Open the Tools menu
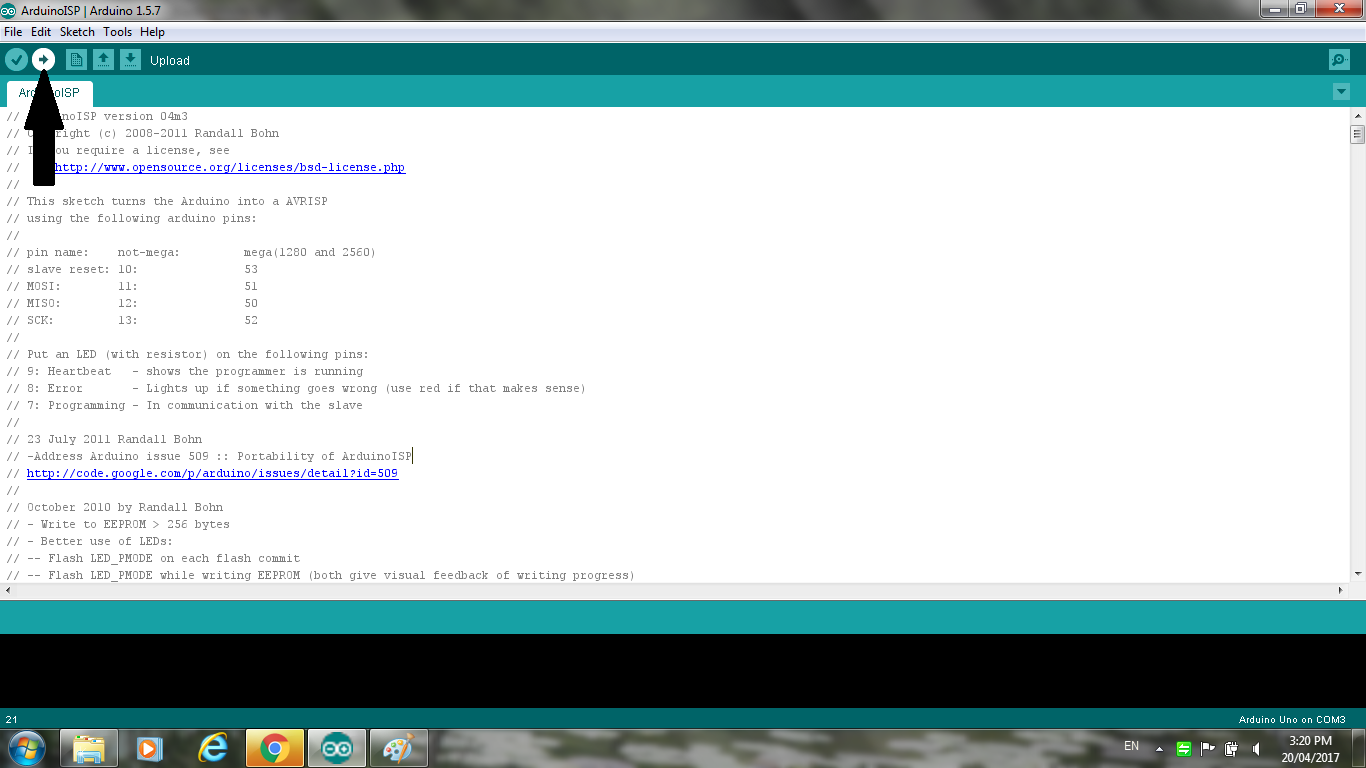The height and width of the screenshot is (768, 1366). (118, 32)
